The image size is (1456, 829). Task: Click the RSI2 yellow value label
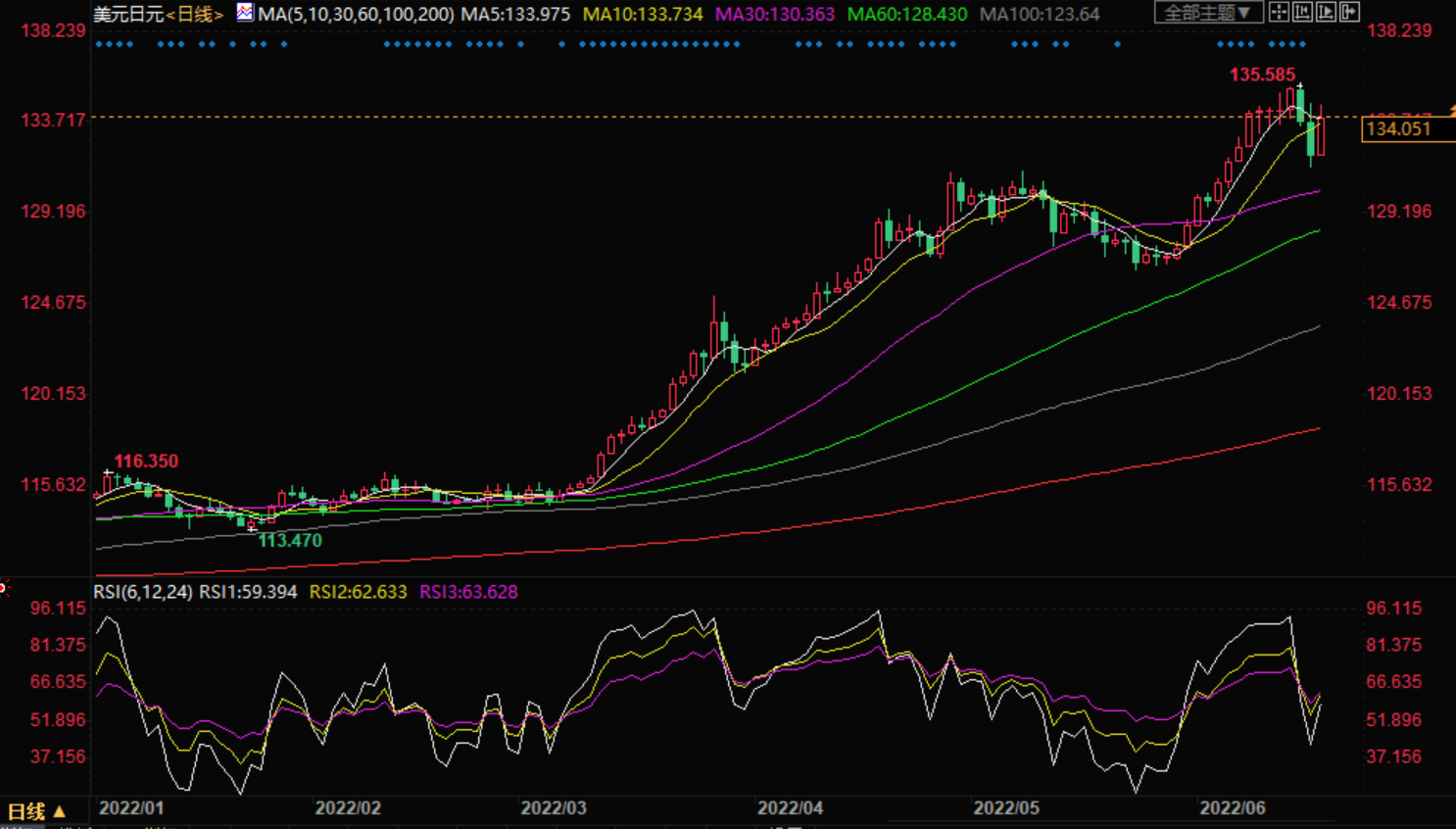pos(358,592)
